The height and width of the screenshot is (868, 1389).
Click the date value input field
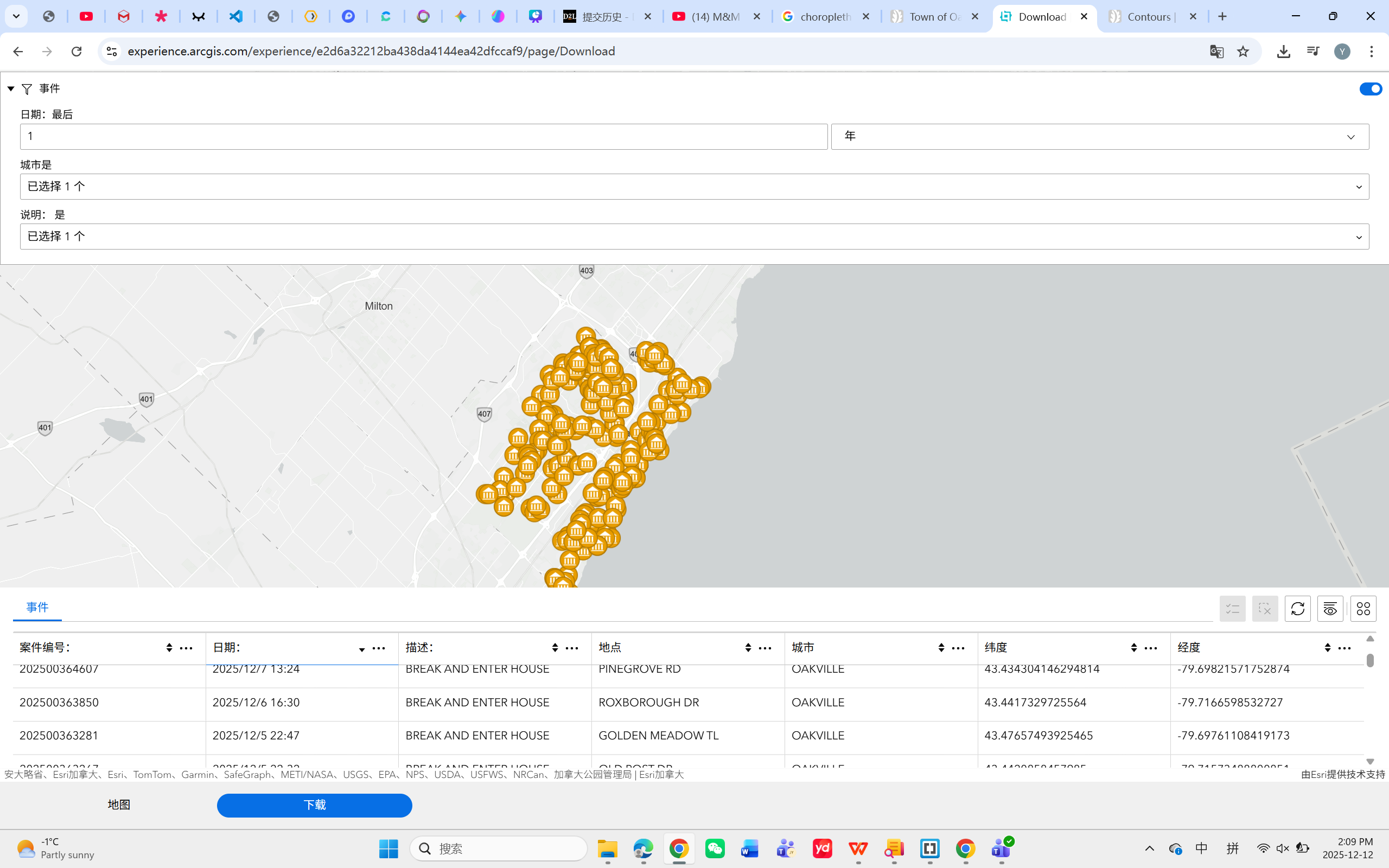(x=424, y=137)
